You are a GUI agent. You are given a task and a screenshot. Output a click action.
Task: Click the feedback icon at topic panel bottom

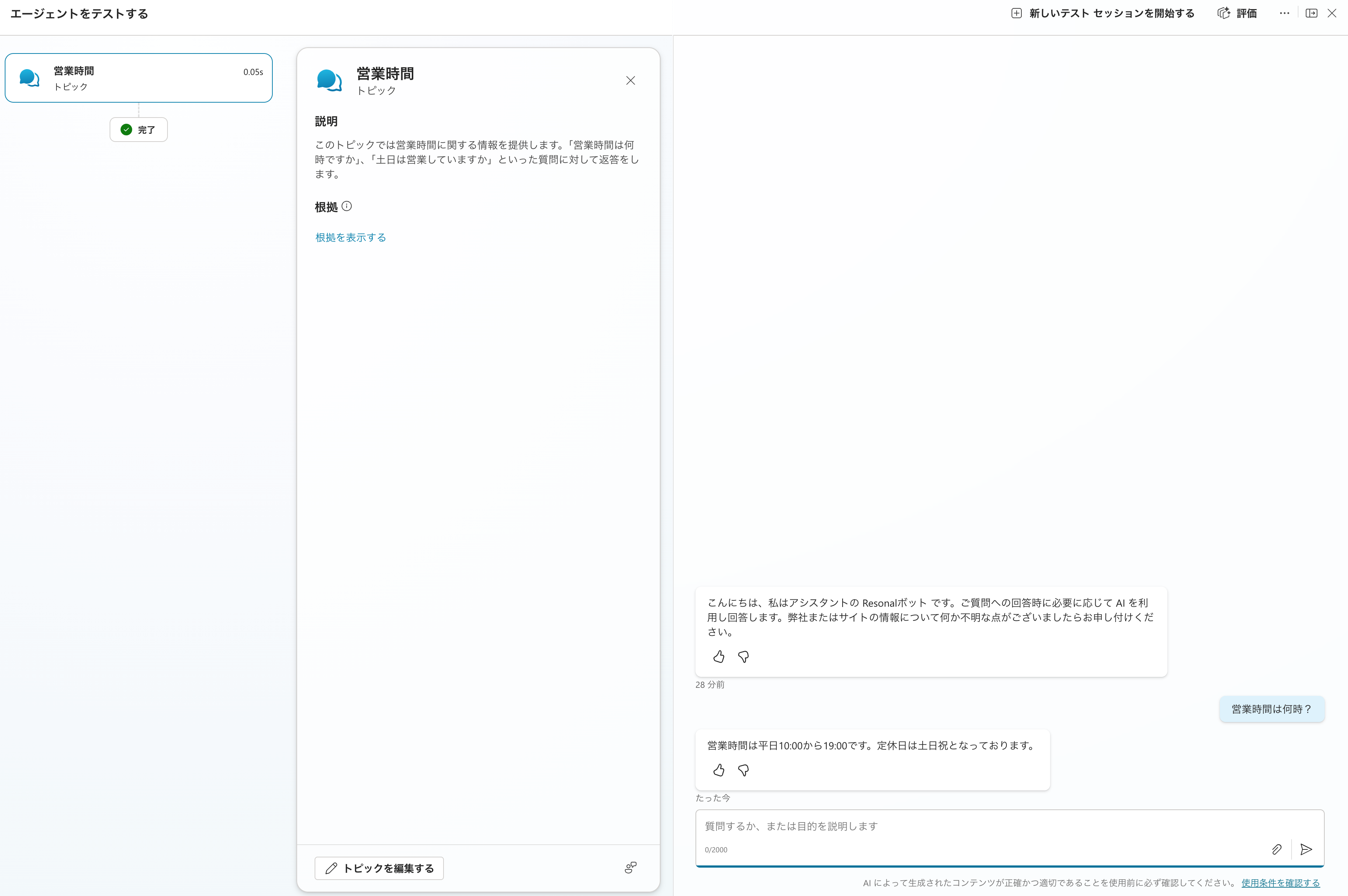pyautogui.click(x=631, y=867)
